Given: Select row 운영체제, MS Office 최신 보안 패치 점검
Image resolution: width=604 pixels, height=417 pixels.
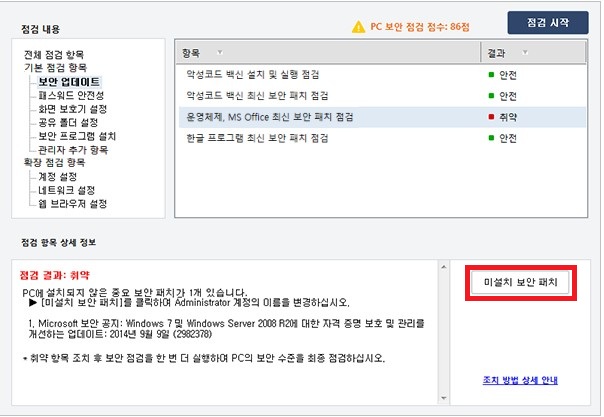Looking at the screenshot, I should (381, 117).
